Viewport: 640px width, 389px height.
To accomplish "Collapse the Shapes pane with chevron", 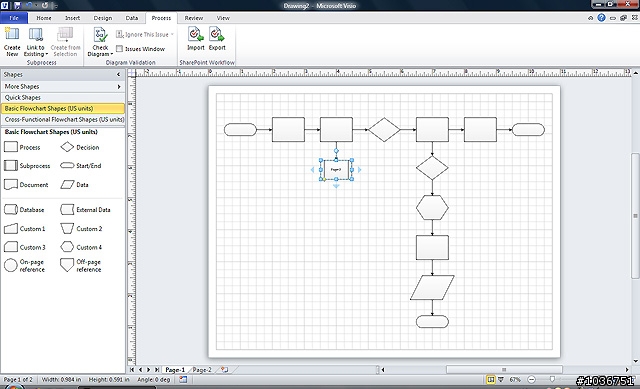I will click(118, 75).
